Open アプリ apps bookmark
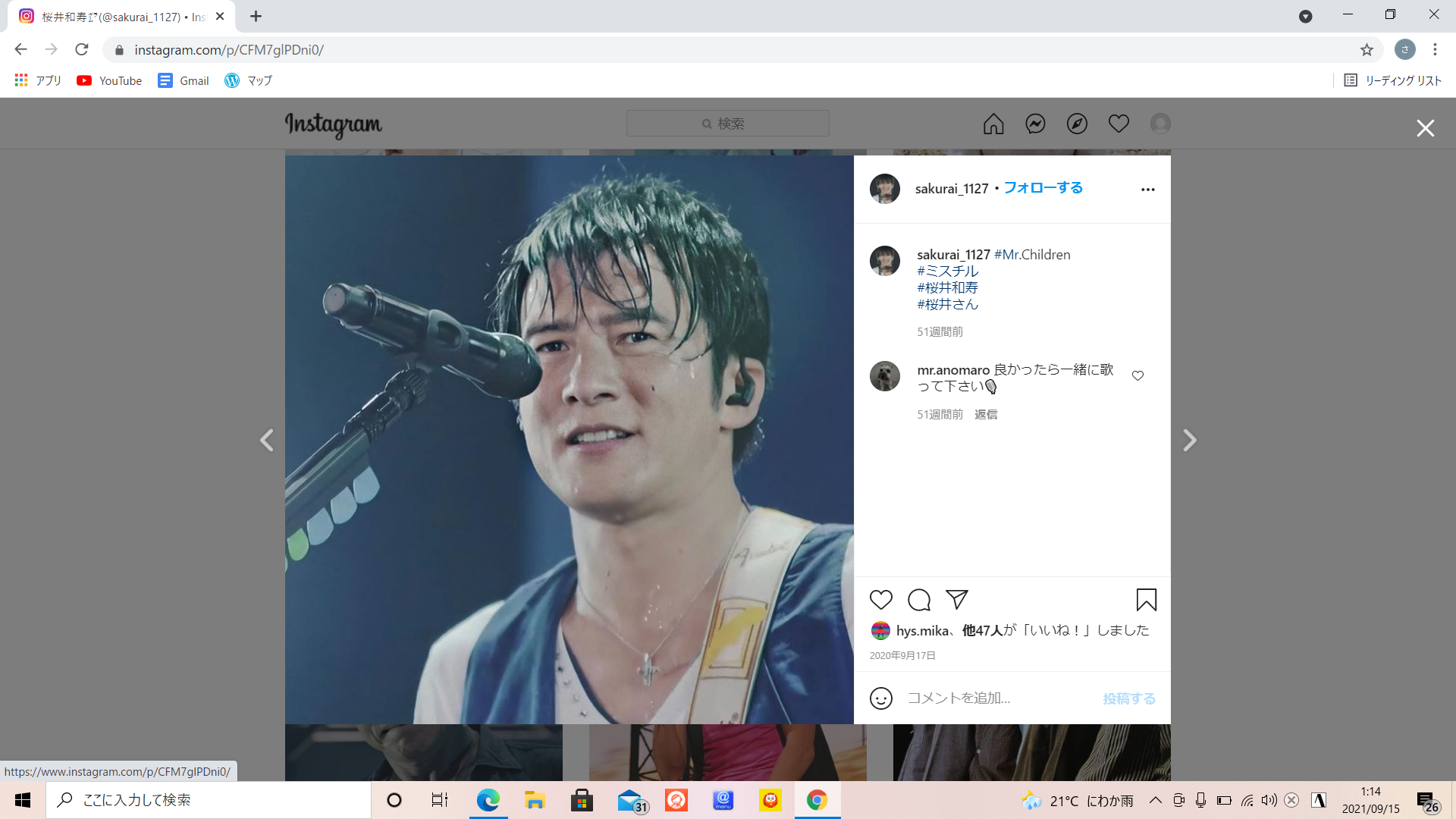Screen dimensions: 1456x819 (x=38, y=80)
